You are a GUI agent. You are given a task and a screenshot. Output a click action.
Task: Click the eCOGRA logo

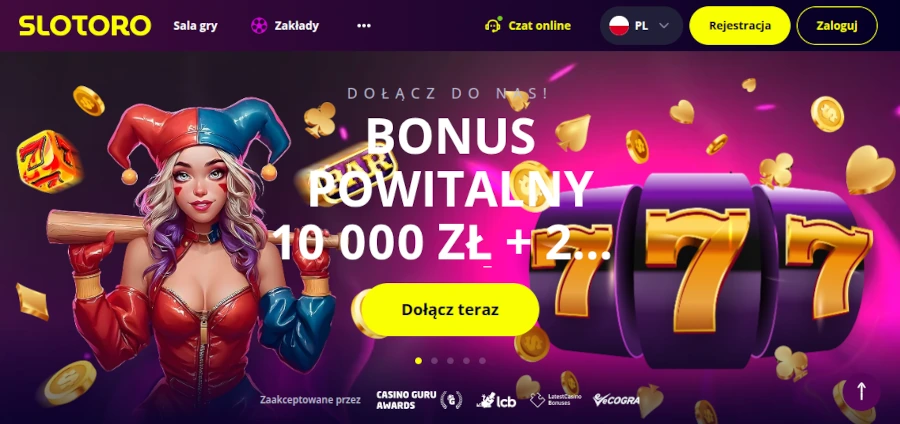pos(616,400)
